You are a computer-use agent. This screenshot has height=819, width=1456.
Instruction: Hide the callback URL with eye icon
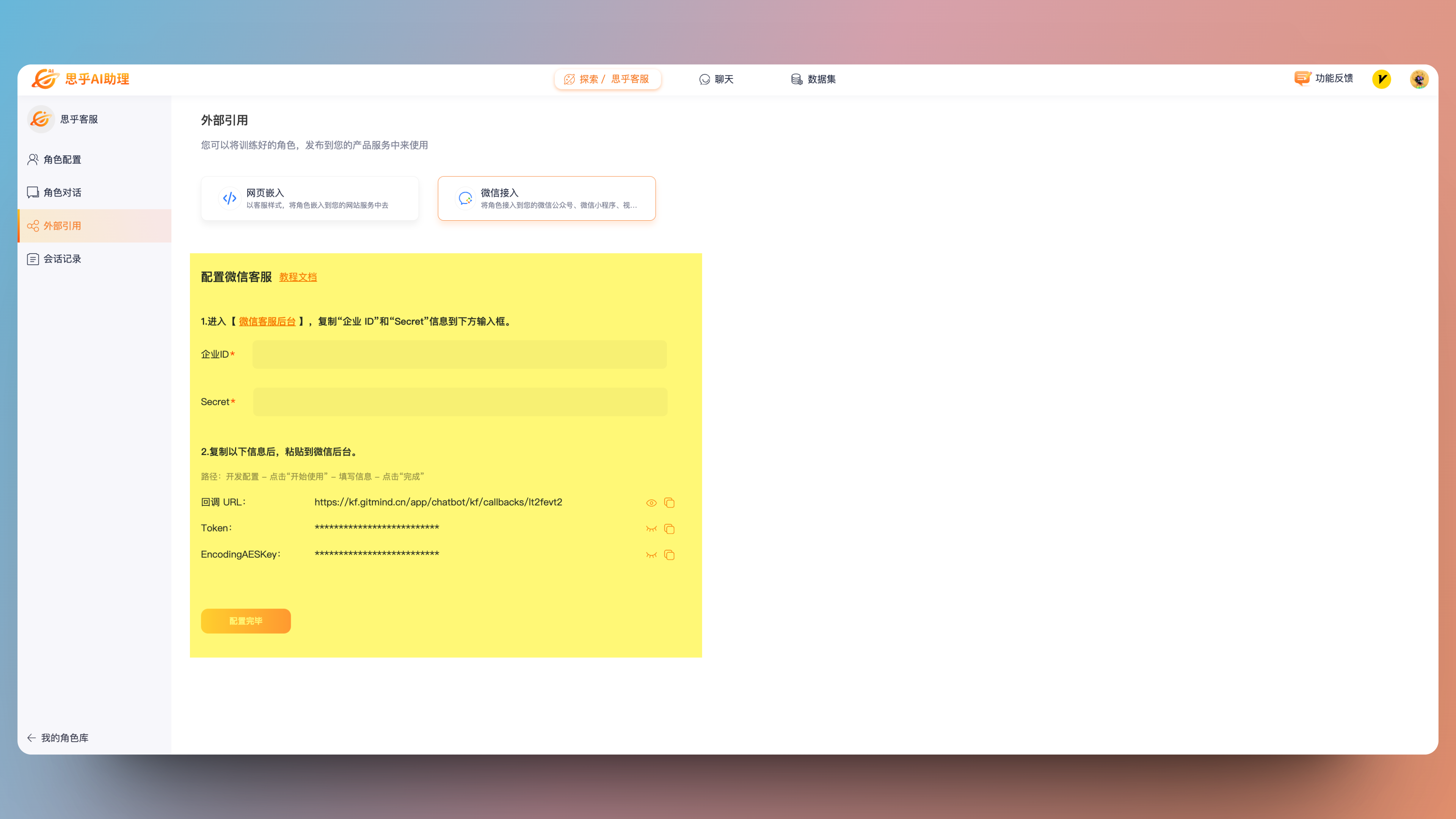(651, 502)
